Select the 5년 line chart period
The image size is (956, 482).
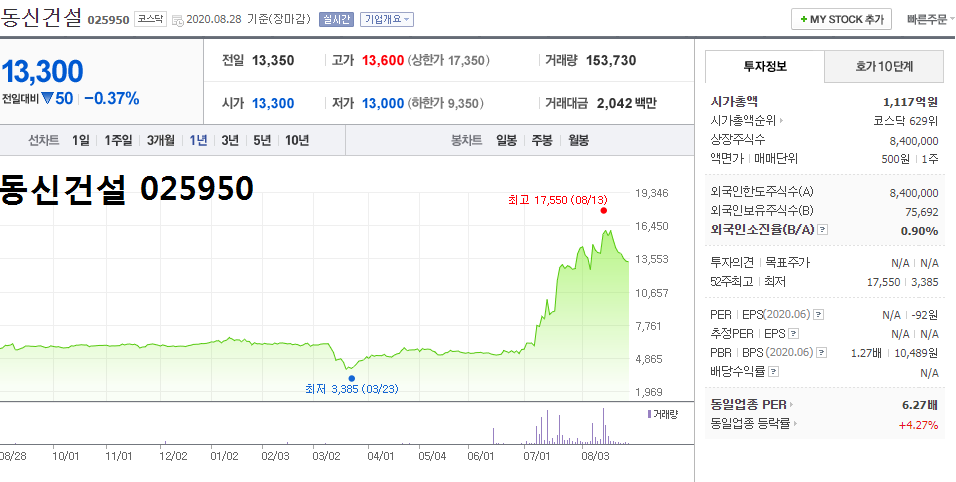(x=262, y=141)
